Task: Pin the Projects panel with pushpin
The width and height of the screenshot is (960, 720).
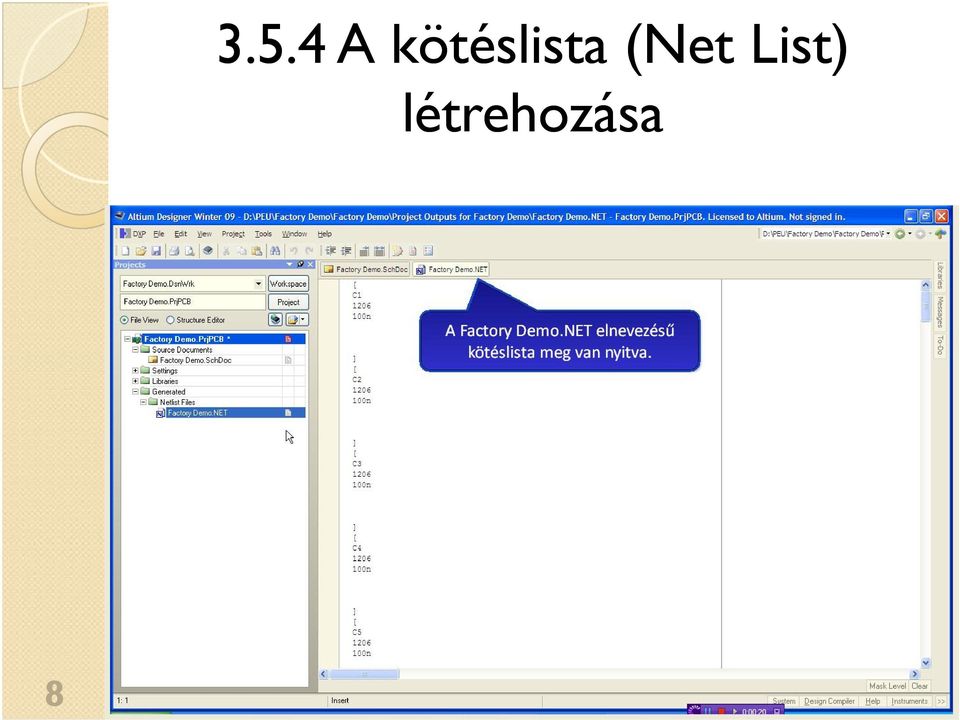Action: (x=300, y=264)
